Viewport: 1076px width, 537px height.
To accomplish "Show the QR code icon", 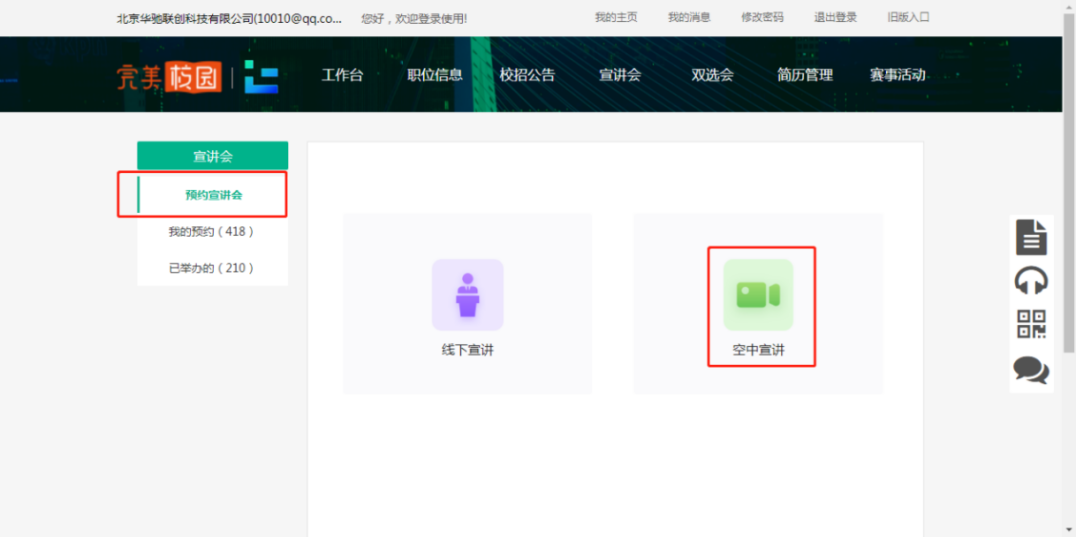I will [x=1031, y=324].
